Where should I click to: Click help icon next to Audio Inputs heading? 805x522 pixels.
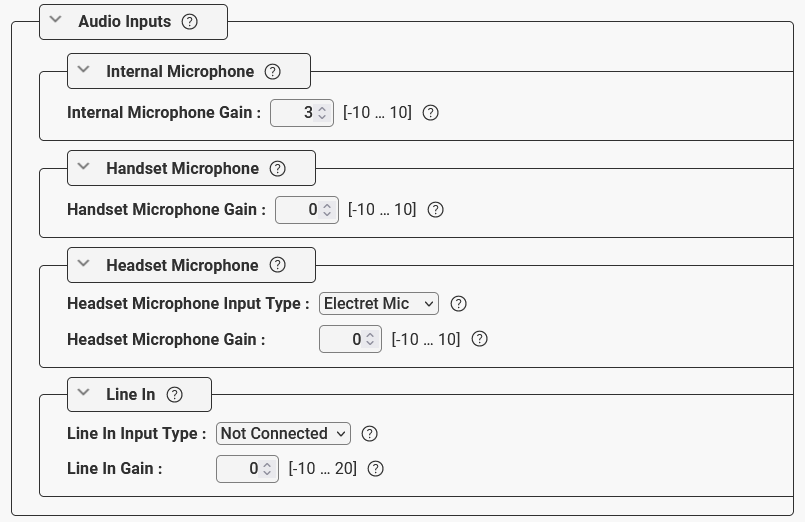pyautogui.click(x=190, y=21)
